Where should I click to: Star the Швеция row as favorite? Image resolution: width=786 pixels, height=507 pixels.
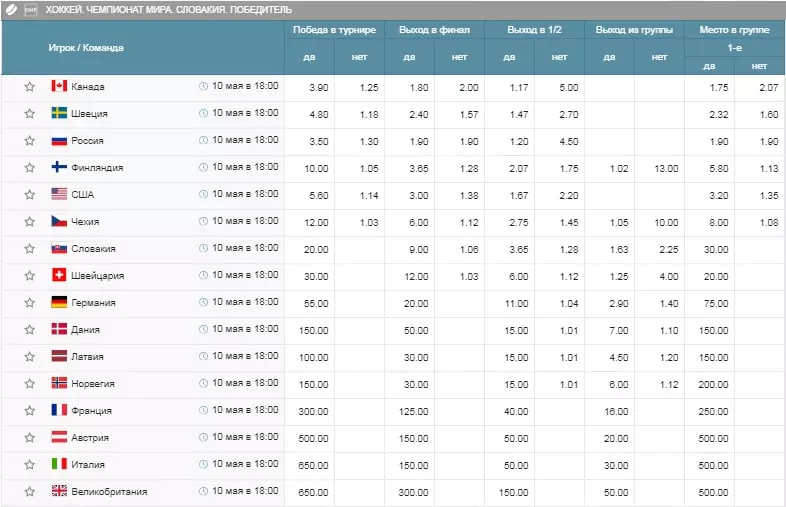[x=30, y=114]
